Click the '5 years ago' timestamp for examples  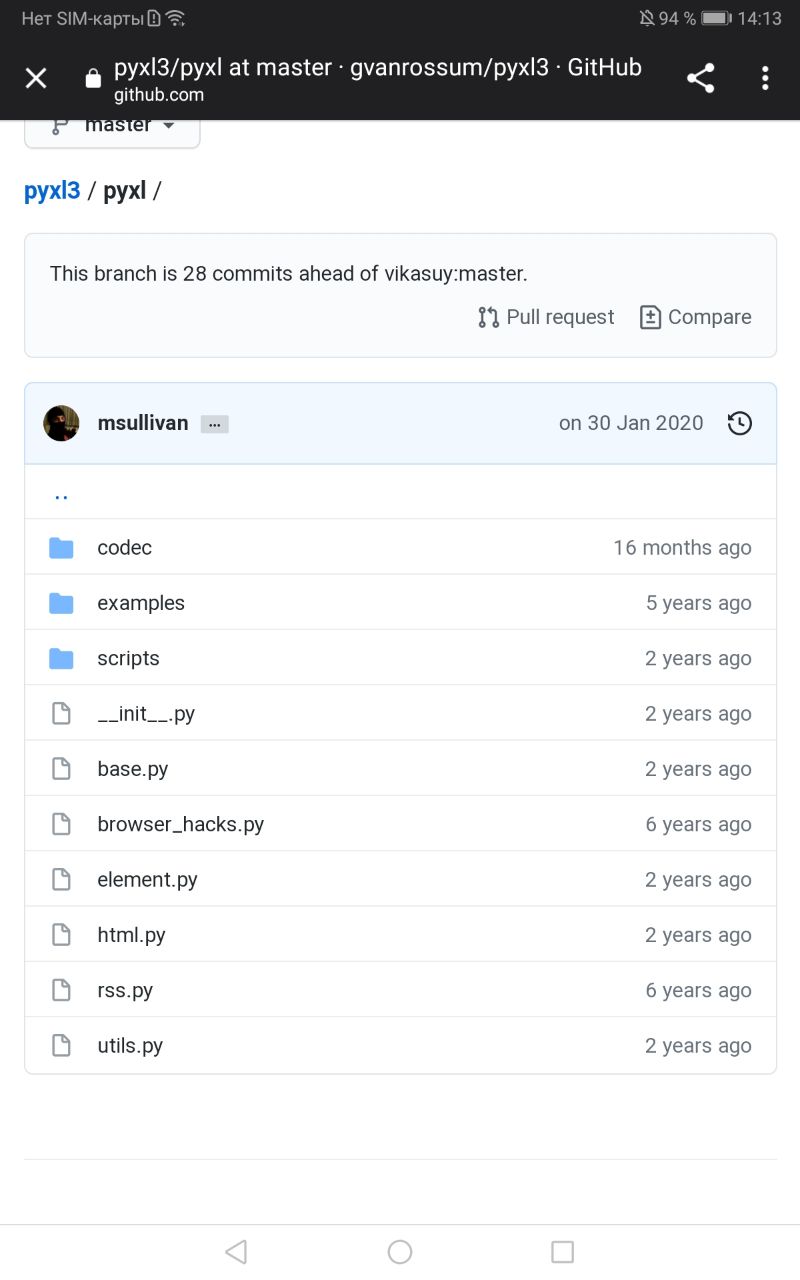tap(698, 603)
